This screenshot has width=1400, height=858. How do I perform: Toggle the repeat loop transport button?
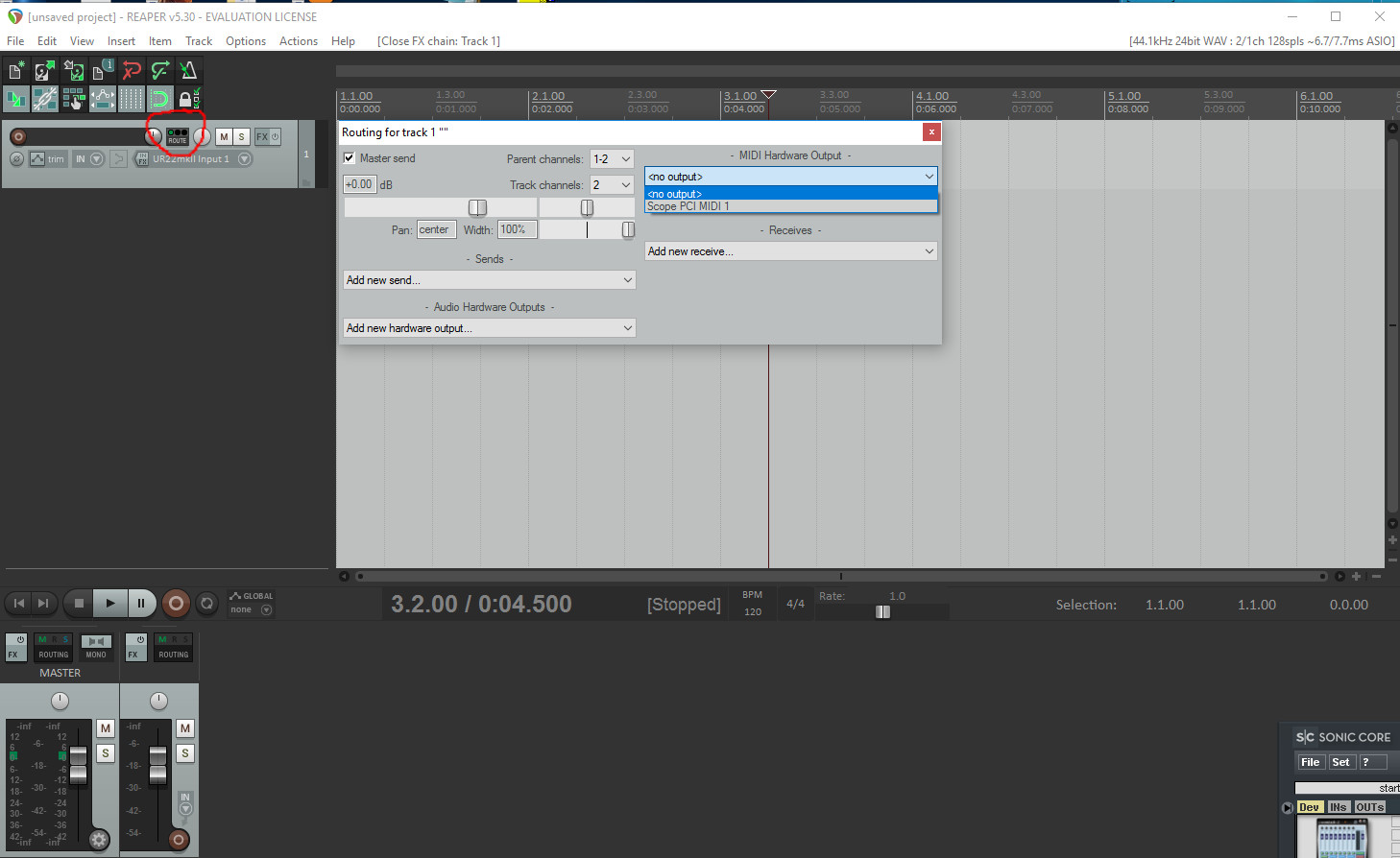click(206, 604)
